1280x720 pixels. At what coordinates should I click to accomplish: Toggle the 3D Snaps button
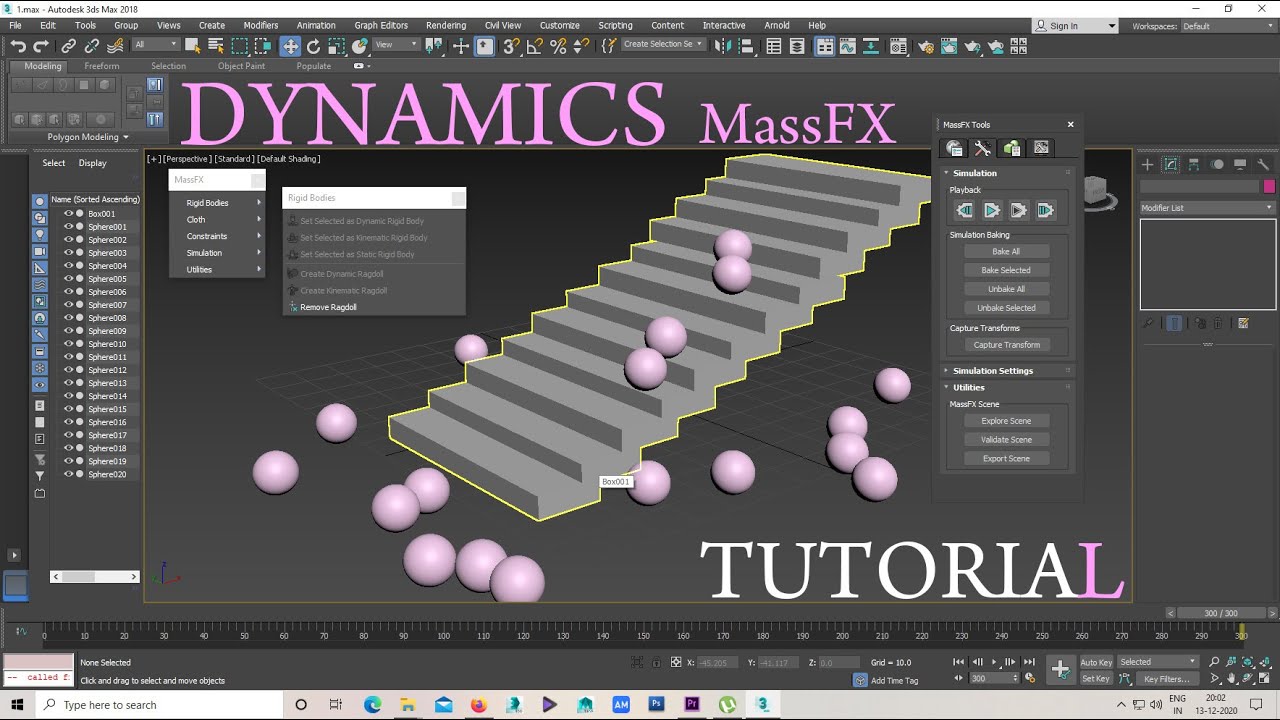click(x=510, y=46)
